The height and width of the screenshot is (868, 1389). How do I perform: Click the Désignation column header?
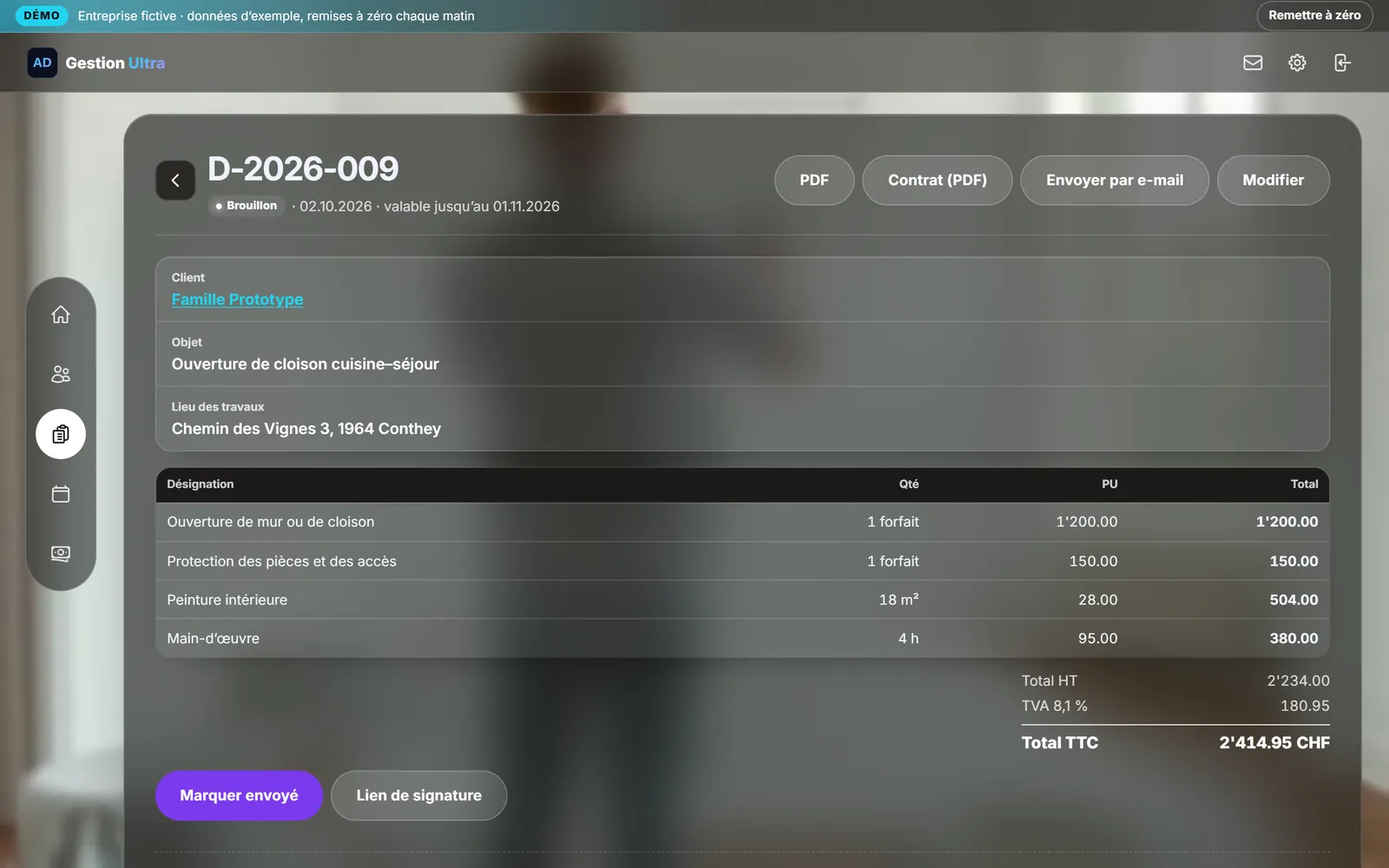click(x=201, y=484)
